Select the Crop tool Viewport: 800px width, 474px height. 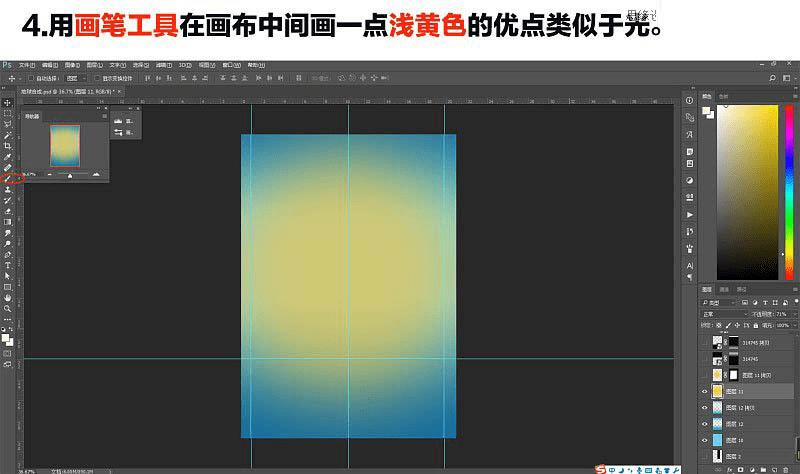[x=8, y=146]
